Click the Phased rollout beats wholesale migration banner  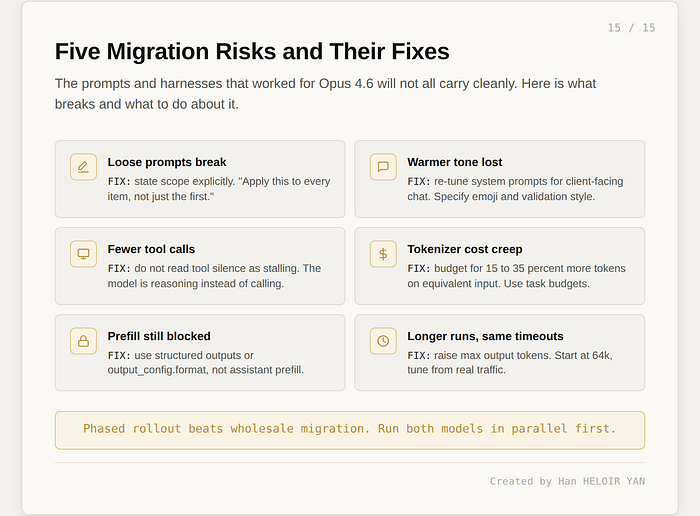click(x=350, y=430)
